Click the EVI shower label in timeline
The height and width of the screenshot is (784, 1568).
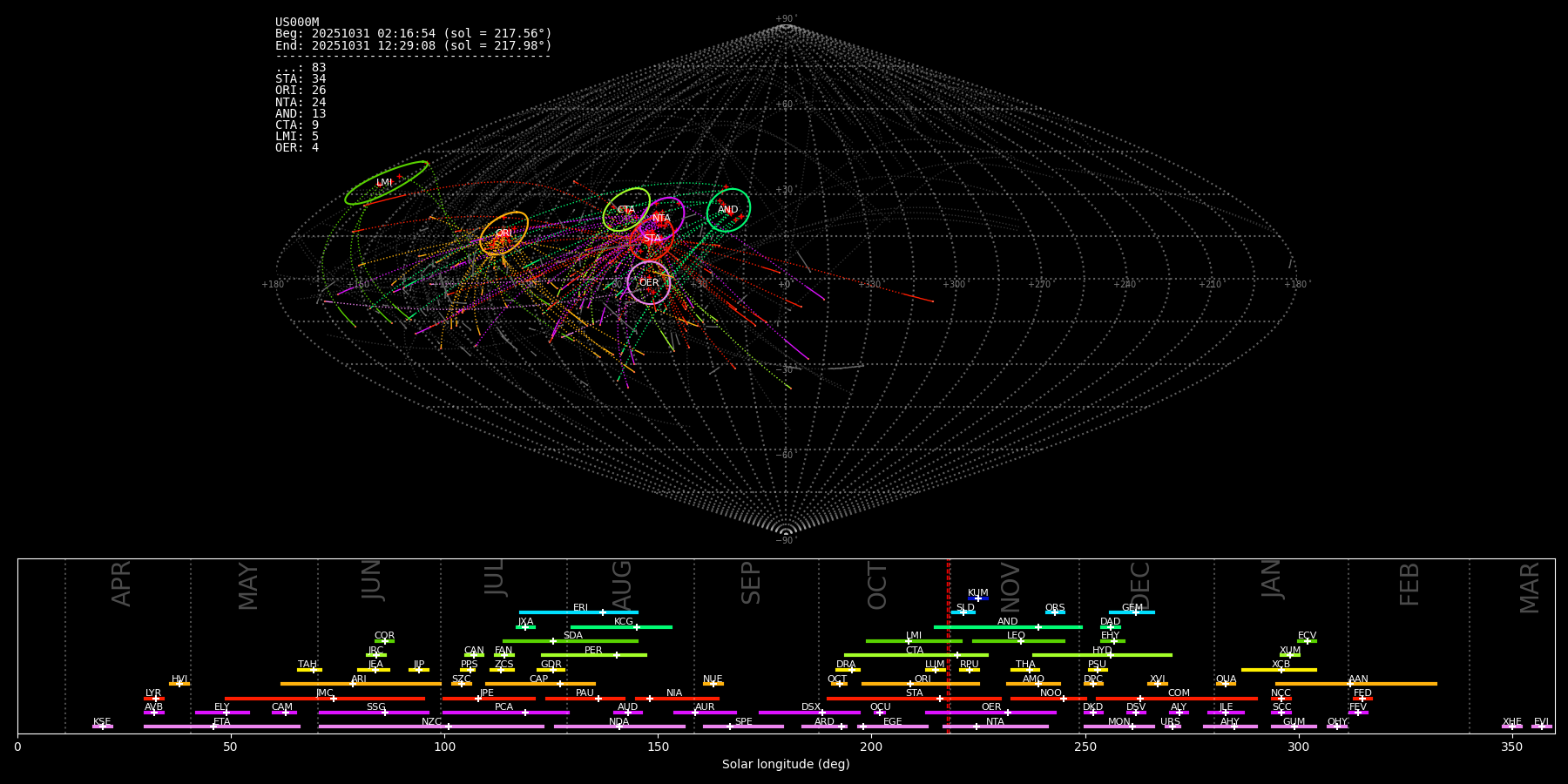point(1542,722)
